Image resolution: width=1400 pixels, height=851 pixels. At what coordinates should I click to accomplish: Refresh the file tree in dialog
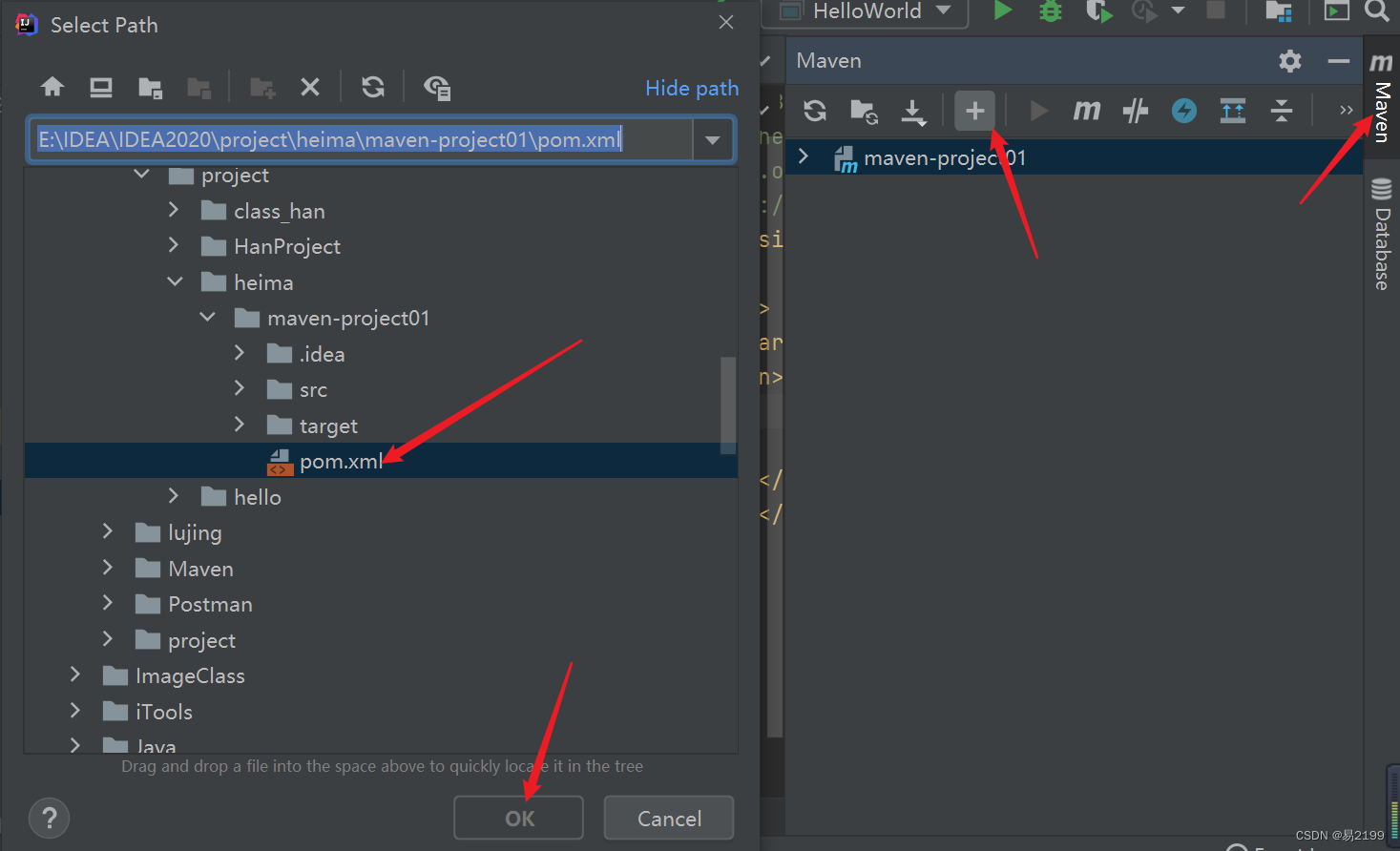tap(373, 88)
